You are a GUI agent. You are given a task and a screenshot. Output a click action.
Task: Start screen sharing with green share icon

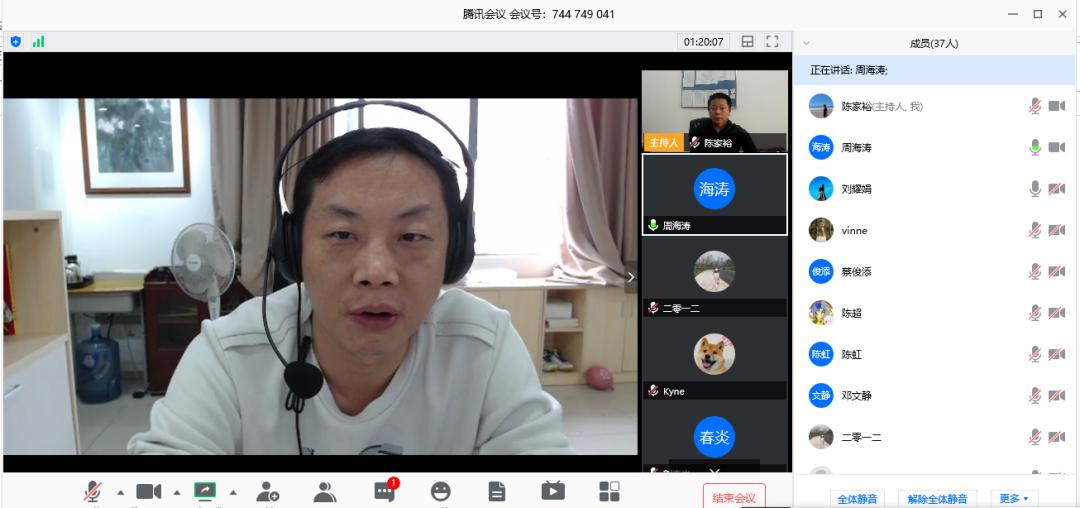point(205,491)
